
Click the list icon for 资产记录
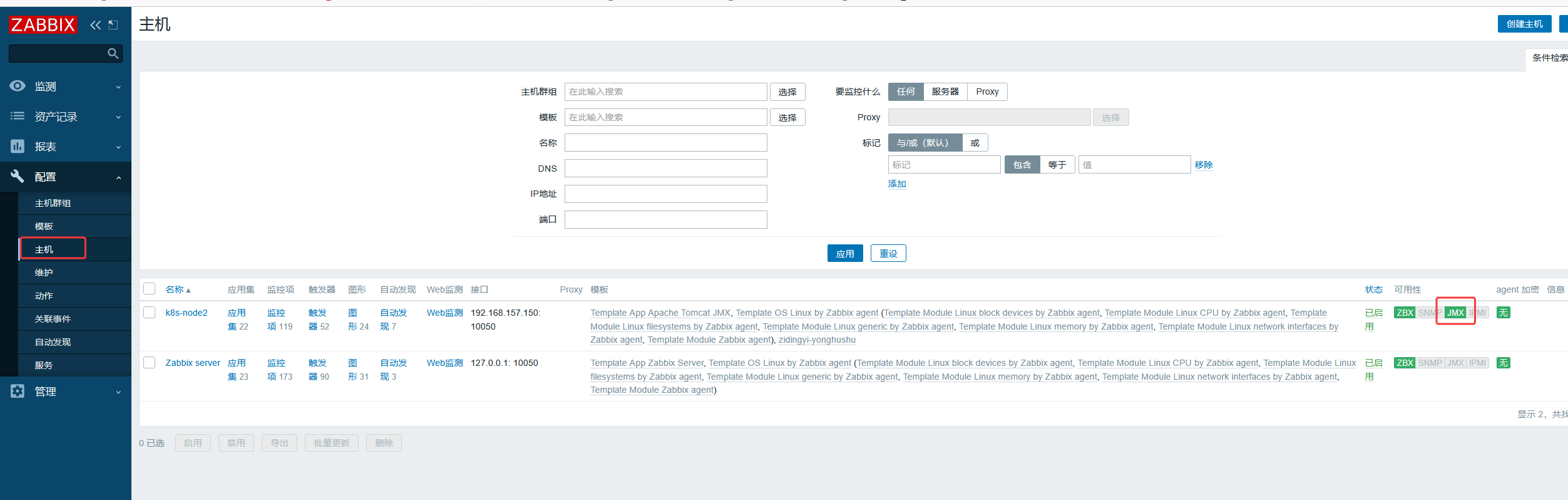tap(18, 116)
